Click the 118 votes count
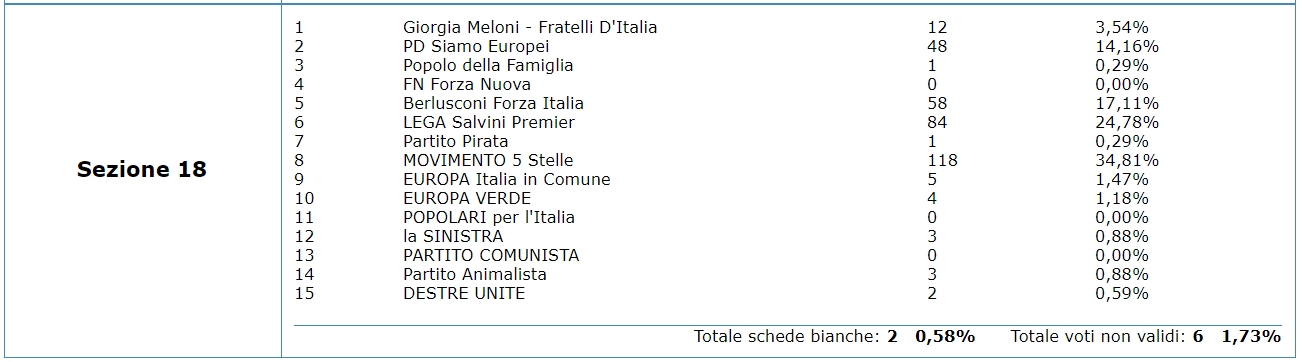The width and height of the screenshot is (1302, 362). (942, 160)
